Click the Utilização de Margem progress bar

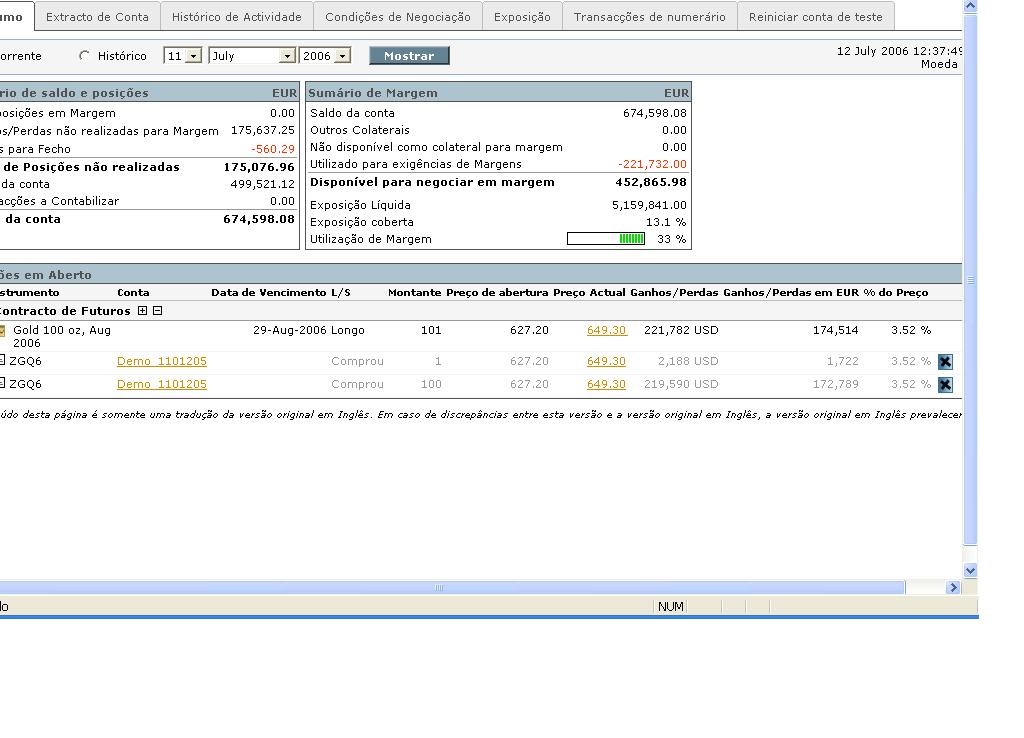[606, 239]
